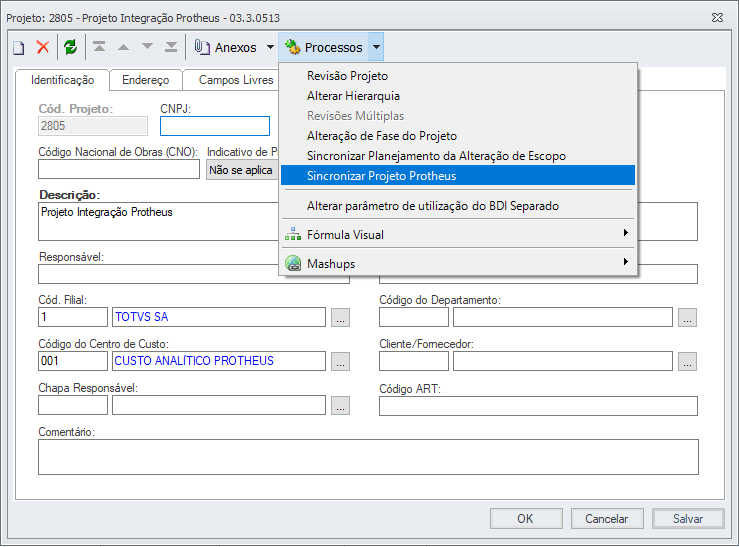Choose Alterar parâmetro de utilização do BDI Separado
Image resolution: width=739 pixels, height=547 pixels.
point(458,206)
